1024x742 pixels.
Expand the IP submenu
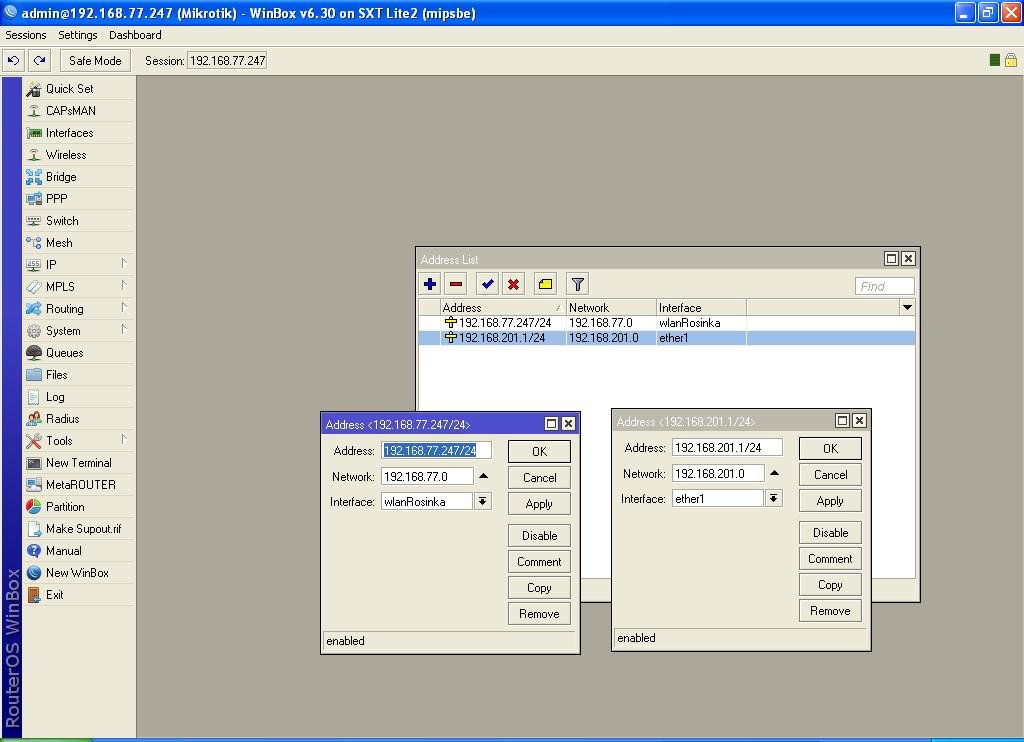pos(123,263)
